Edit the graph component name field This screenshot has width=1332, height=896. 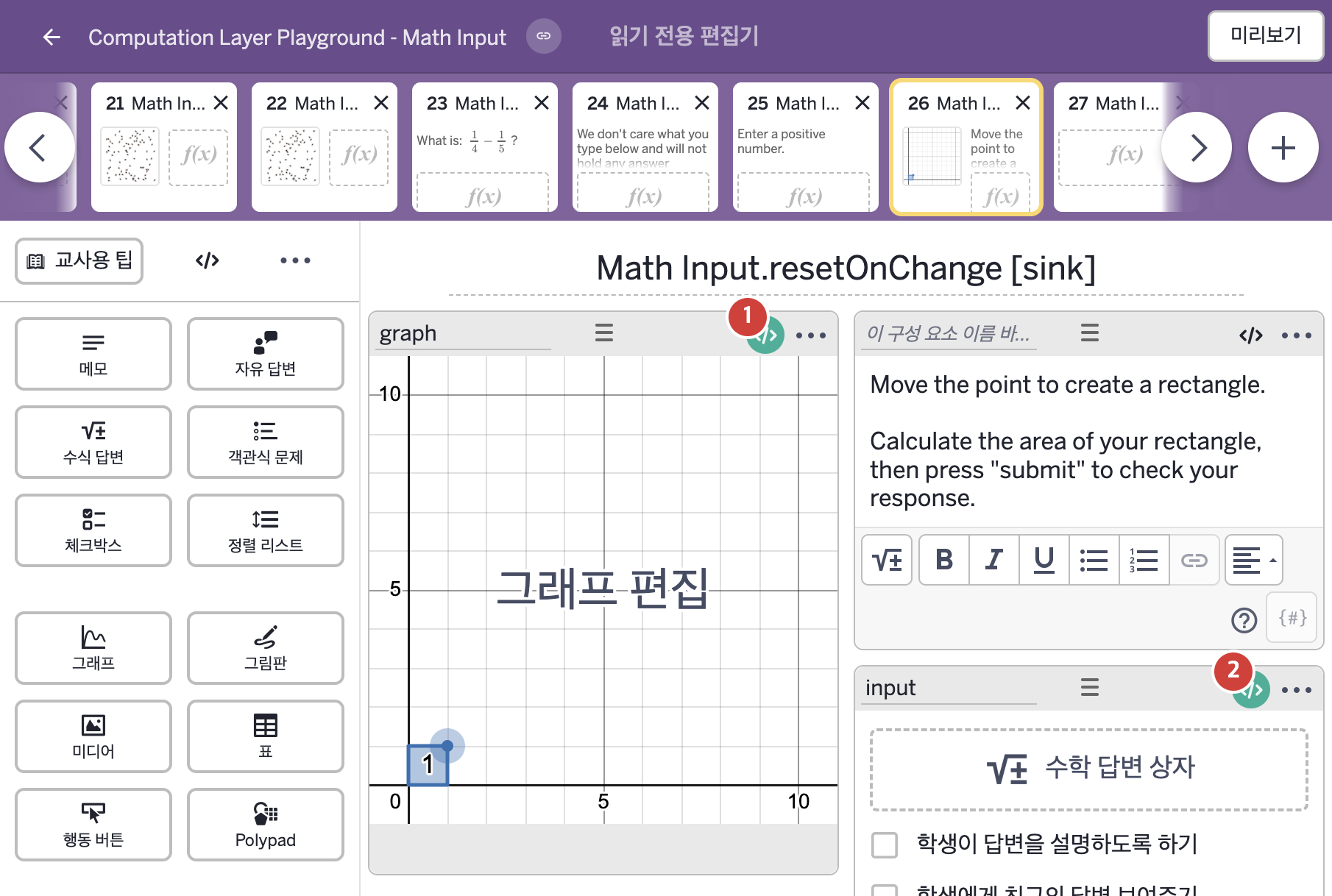point(464,334)
